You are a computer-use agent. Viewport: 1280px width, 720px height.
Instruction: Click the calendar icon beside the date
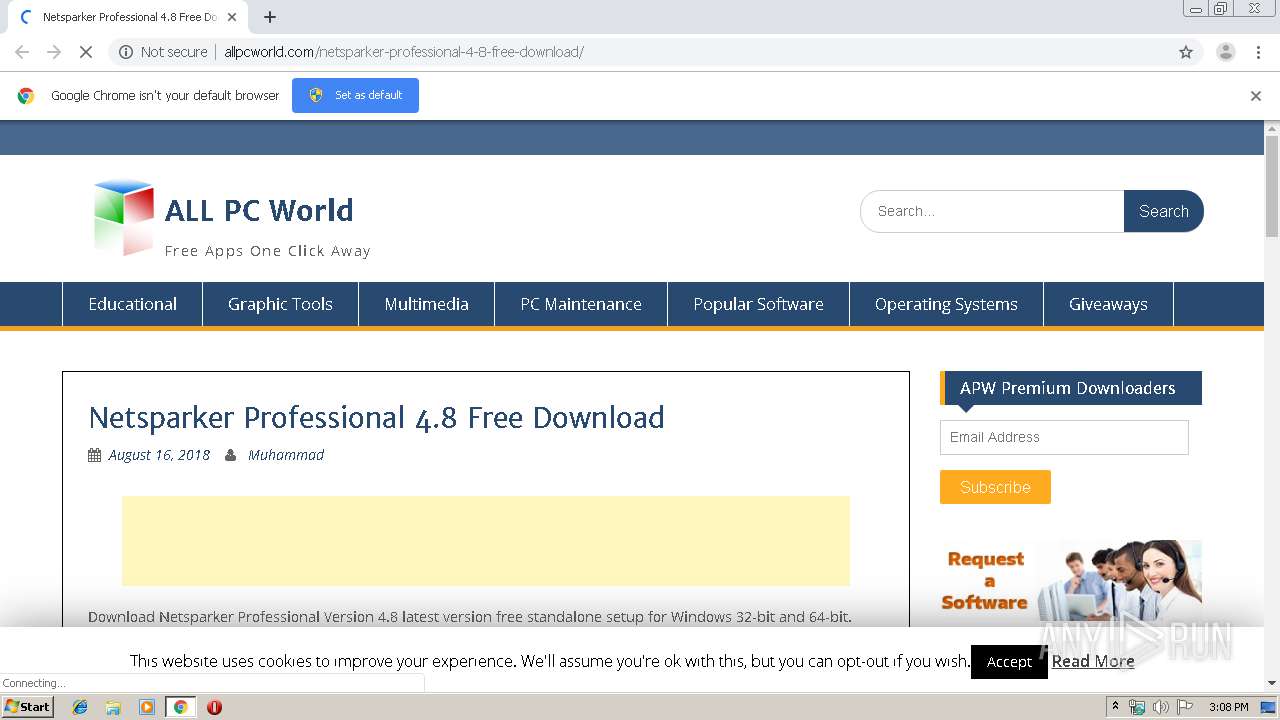pos(95,455)
